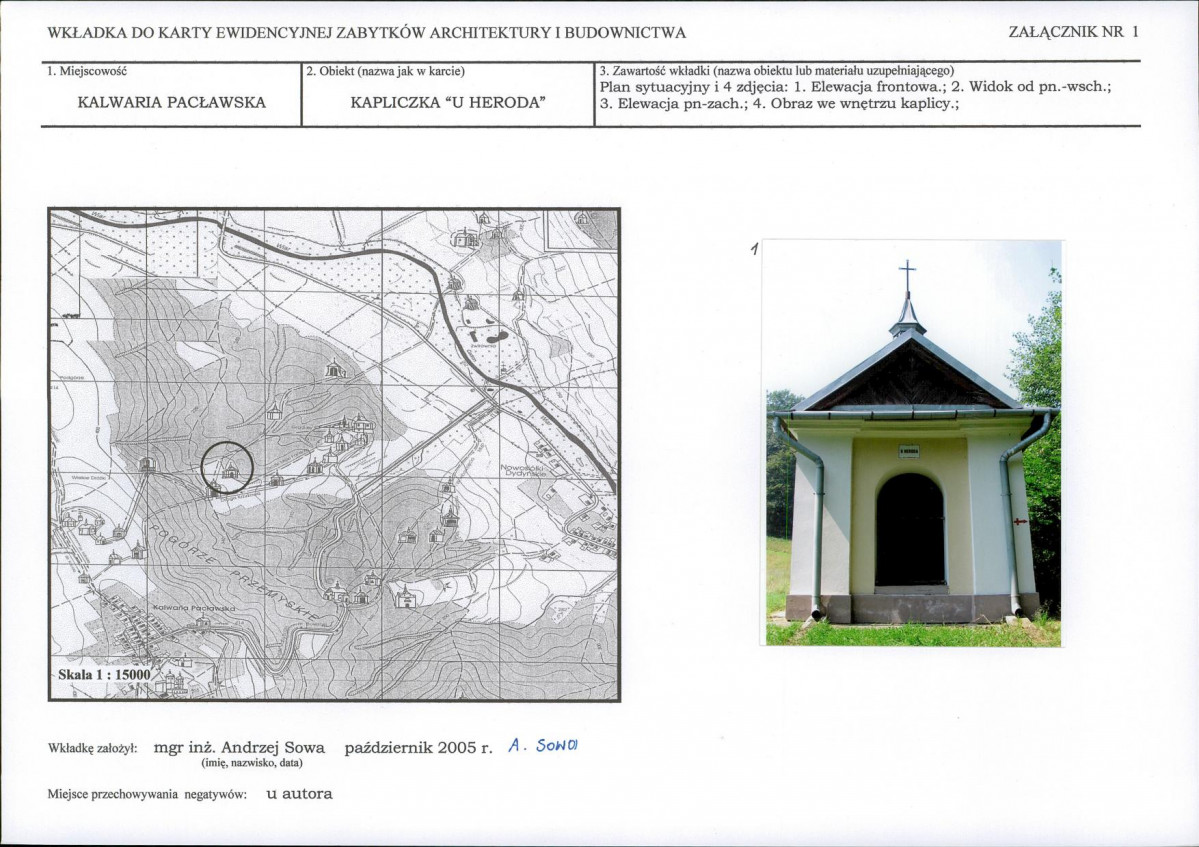Click the red cross mark on chapel wall
The height and width of the screenshot is (847, 1199).
(x=1019, y=521)
